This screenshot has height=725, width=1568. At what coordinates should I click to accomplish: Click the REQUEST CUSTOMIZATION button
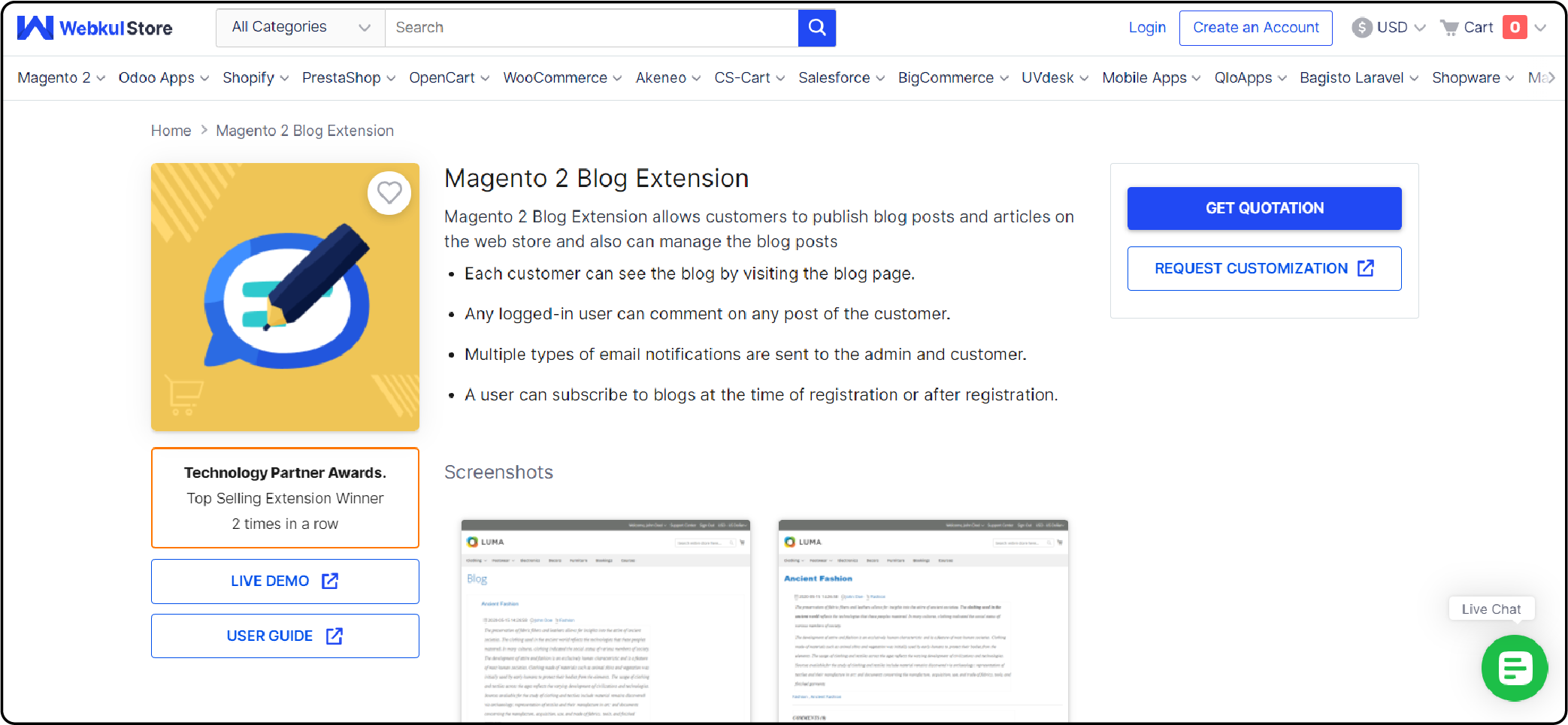pos(1264,268)
